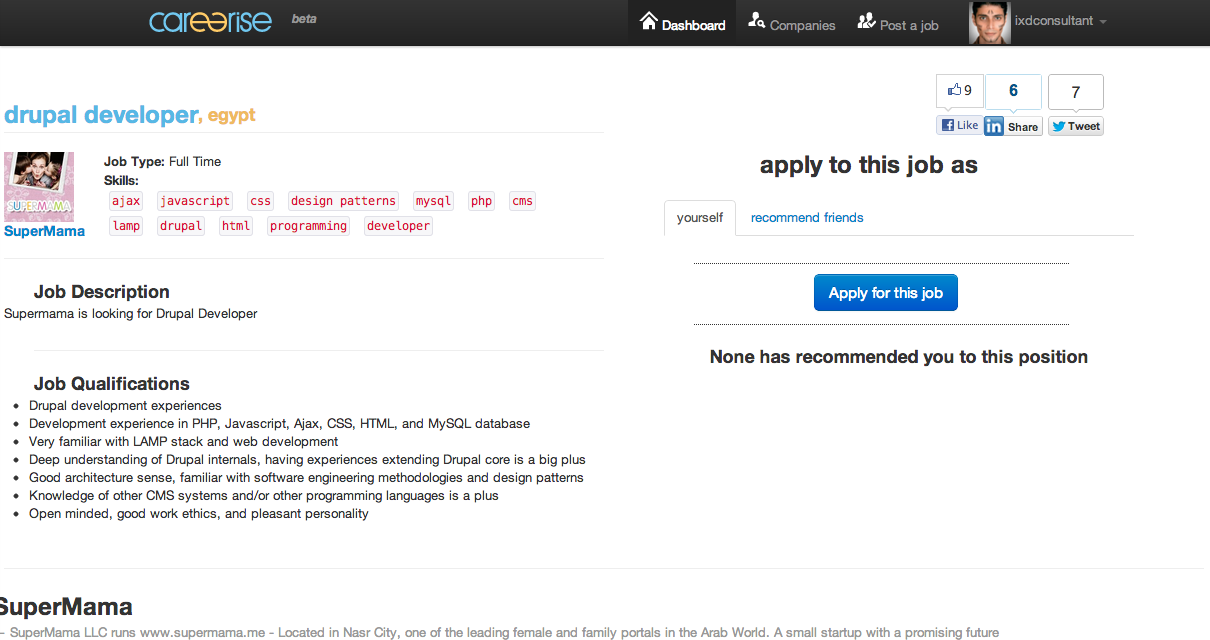Click the Twitter Tweet button
1210x640 pixels.
coord(1075,126)
